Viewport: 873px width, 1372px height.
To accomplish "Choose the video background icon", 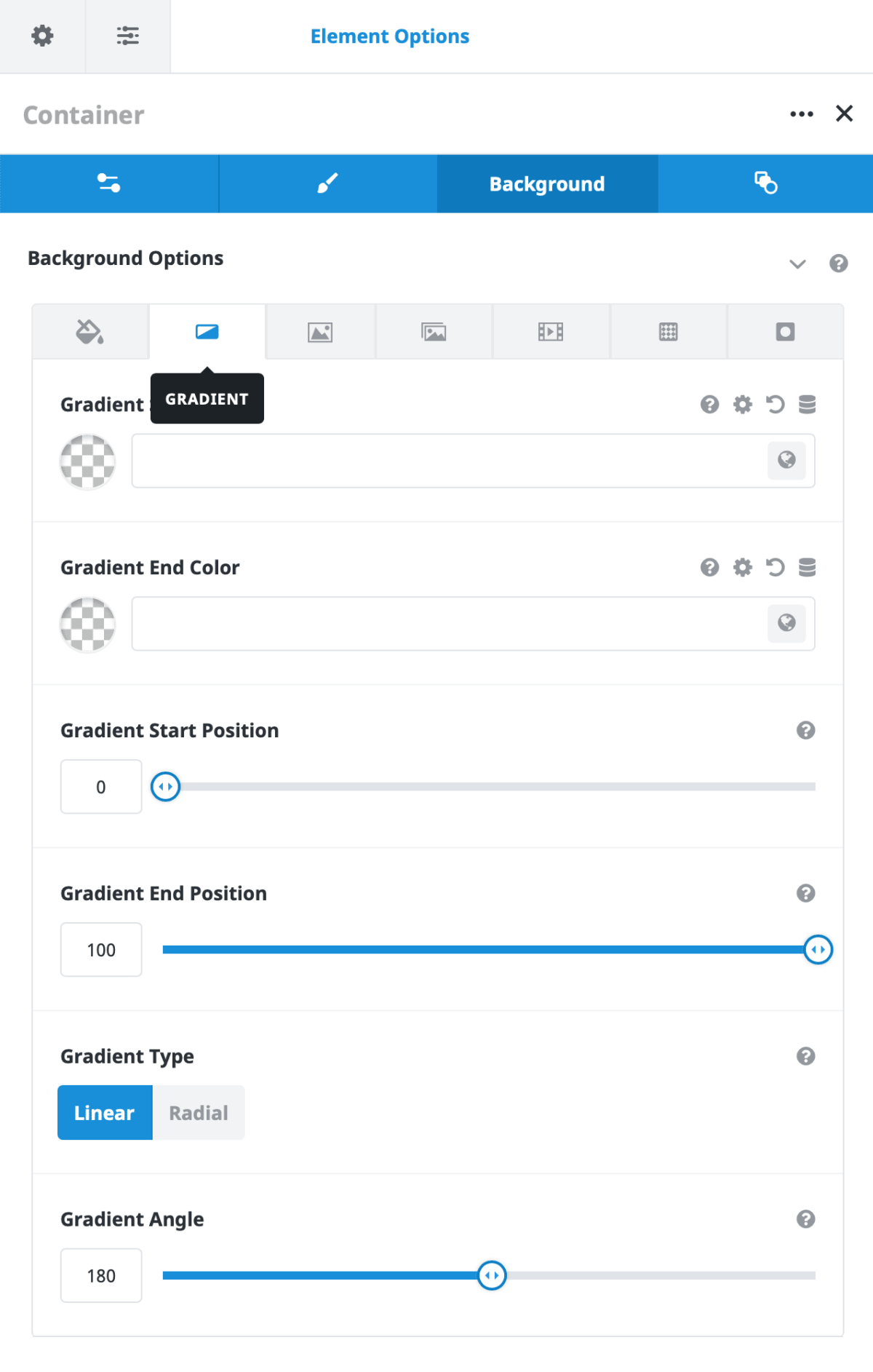I will click(551, 332).
